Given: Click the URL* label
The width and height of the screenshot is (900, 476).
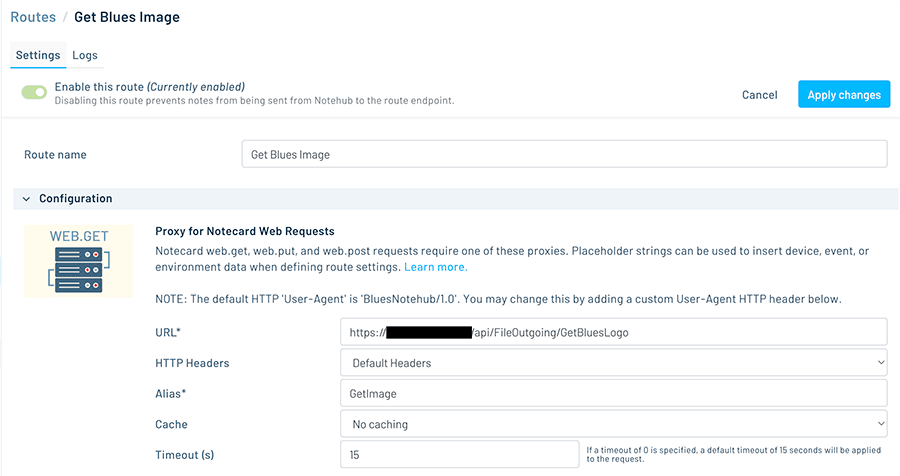Looking at the screenshot, I should 168,332.
